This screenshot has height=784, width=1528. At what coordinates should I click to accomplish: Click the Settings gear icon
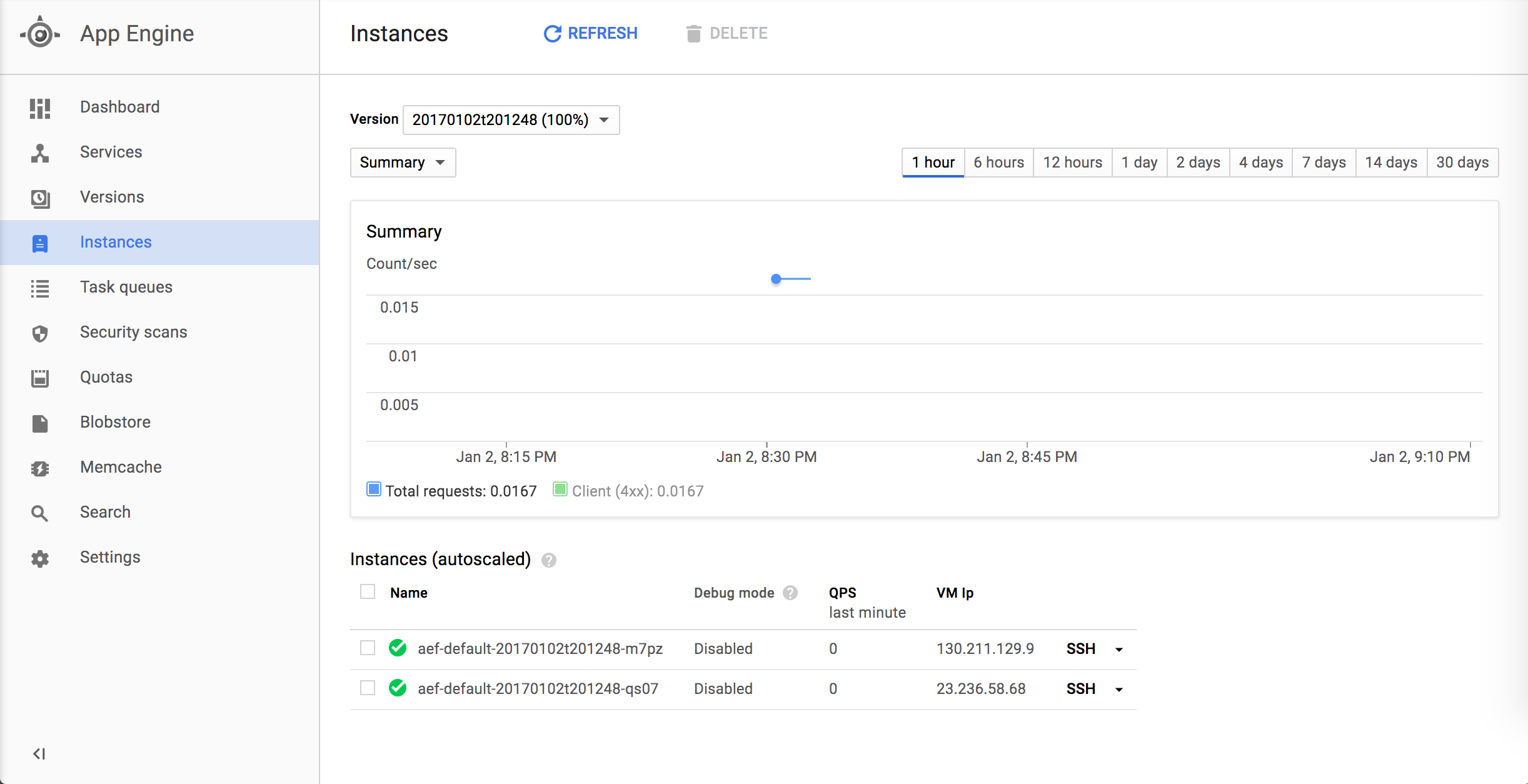click(x=40, y=558)
